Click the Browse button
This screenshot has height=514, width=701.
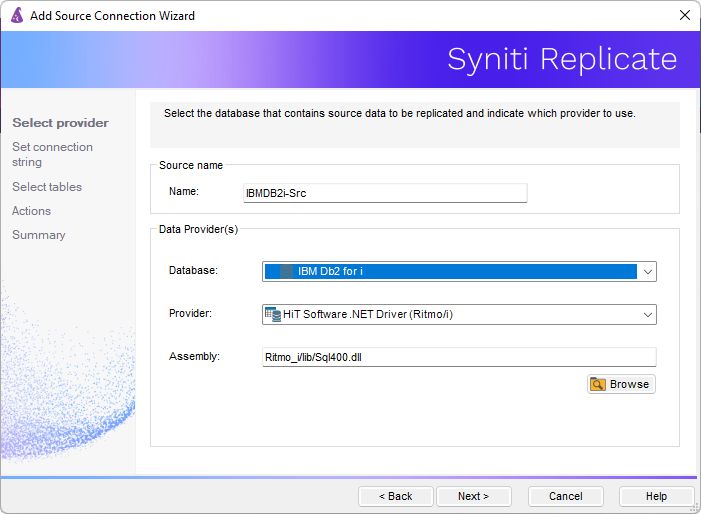621,384
